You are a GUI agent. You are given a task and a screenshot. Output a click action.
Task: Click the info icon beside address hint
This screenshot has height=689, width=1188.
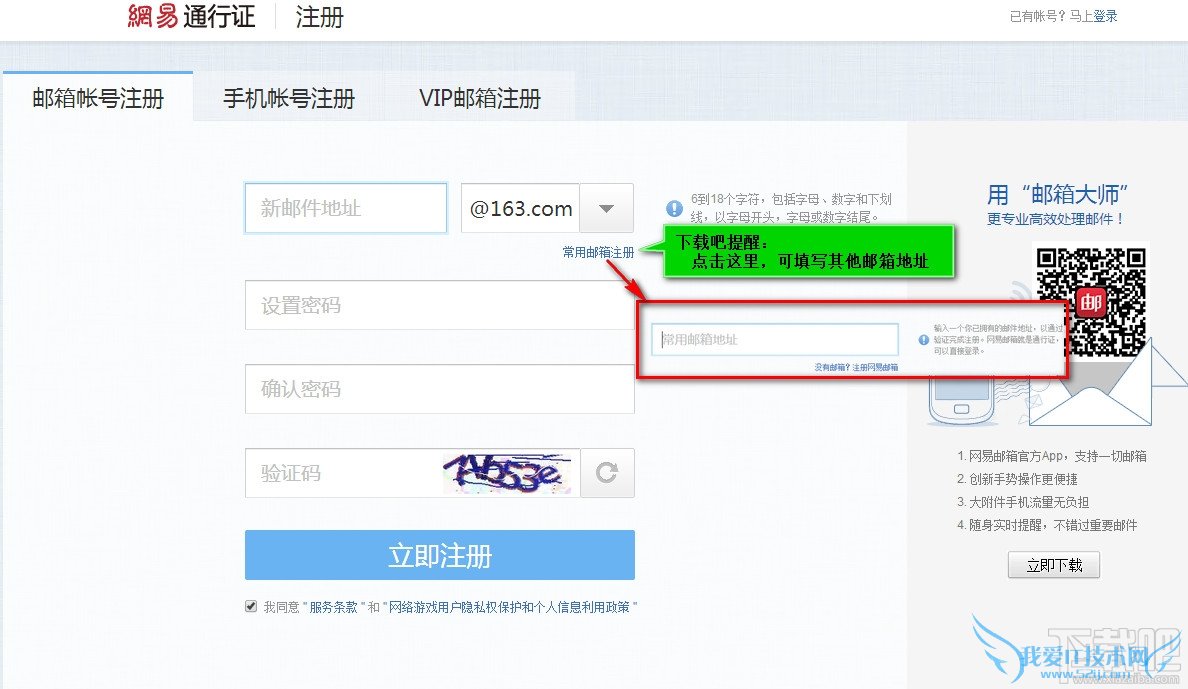(674, 208)
